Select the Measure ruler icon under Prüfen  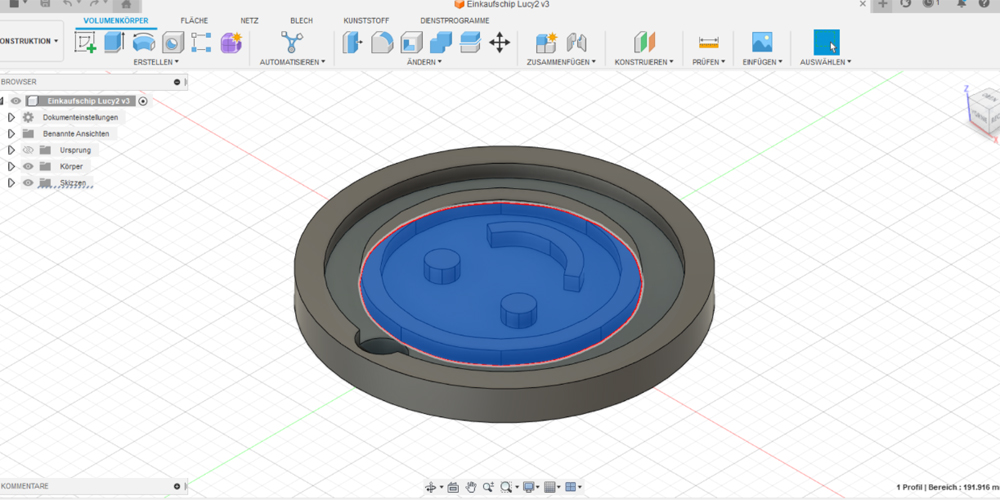tap(709, 42)
